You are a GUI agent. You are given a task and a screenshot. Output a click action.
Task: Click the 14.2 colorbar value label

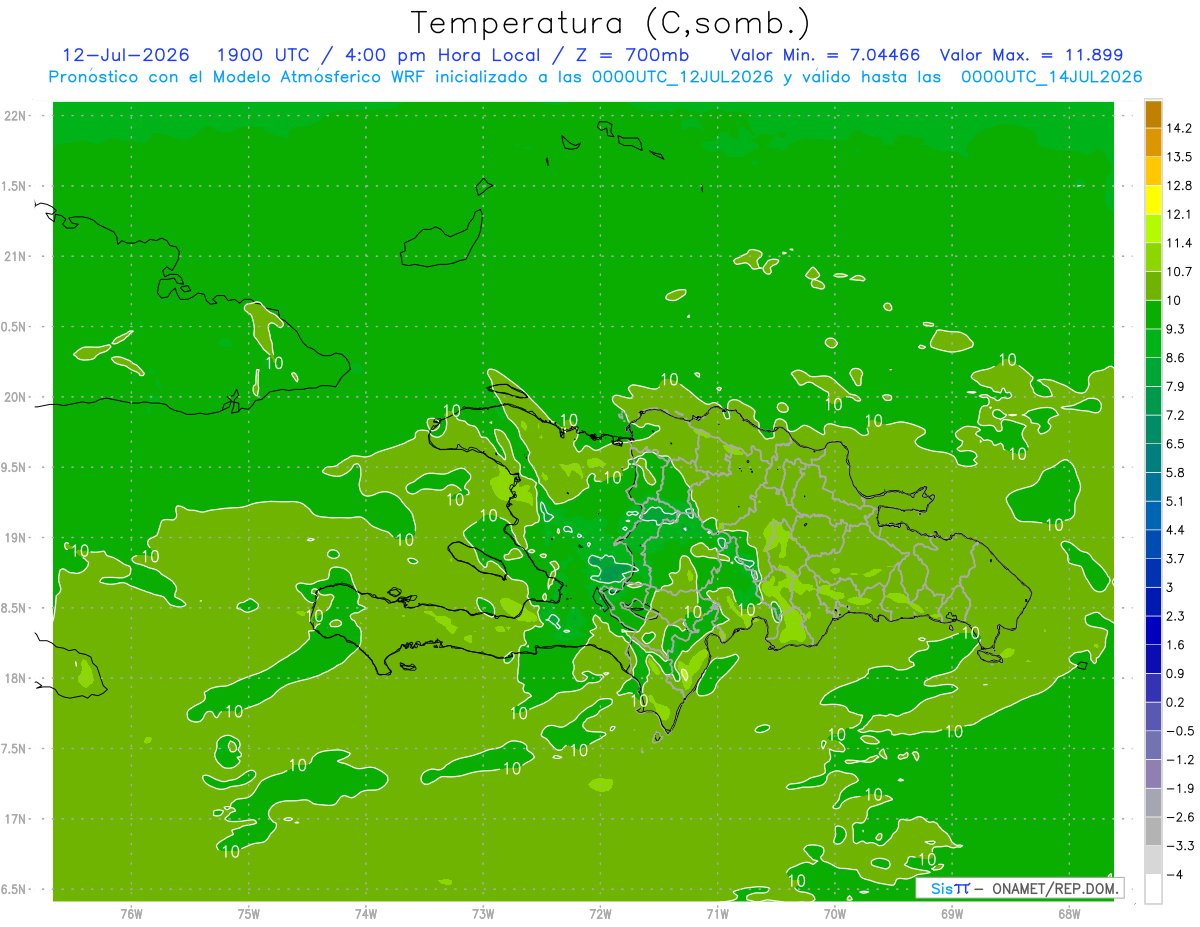[1179, 128]
